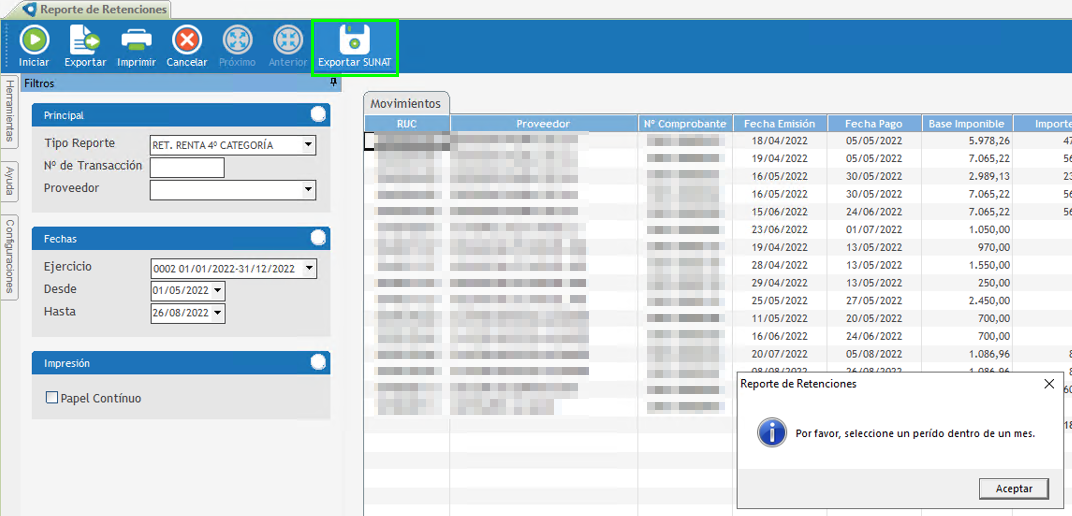The image size is (1072, 516).
Task: Open the Configuraciones side tab
Action: click(x=10, y=256)
